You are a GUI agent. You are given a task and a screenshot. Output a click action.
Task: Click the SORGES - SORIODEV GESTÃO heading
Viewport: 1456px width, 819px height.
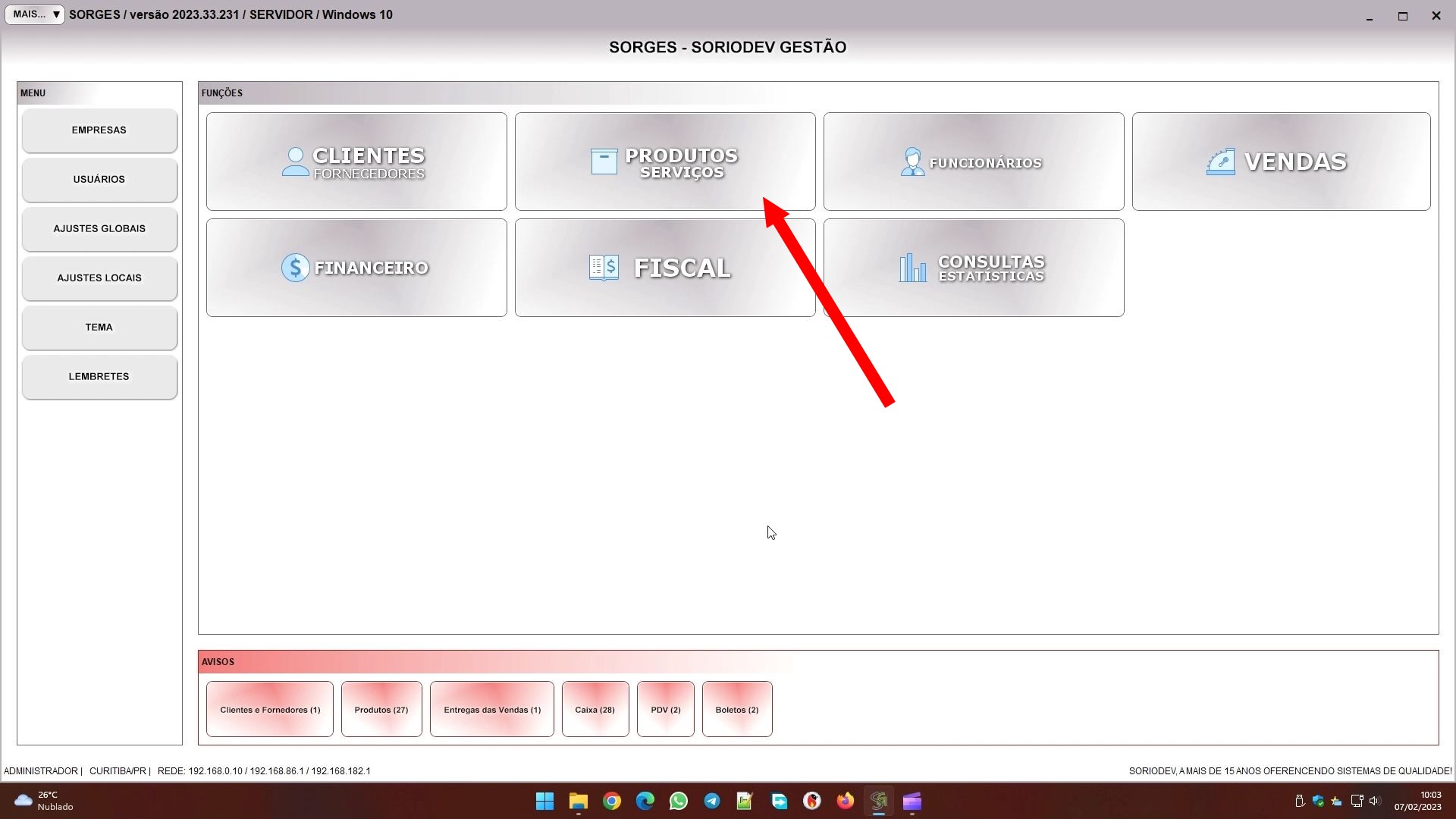pyautogui.click(x=727, y=47)
